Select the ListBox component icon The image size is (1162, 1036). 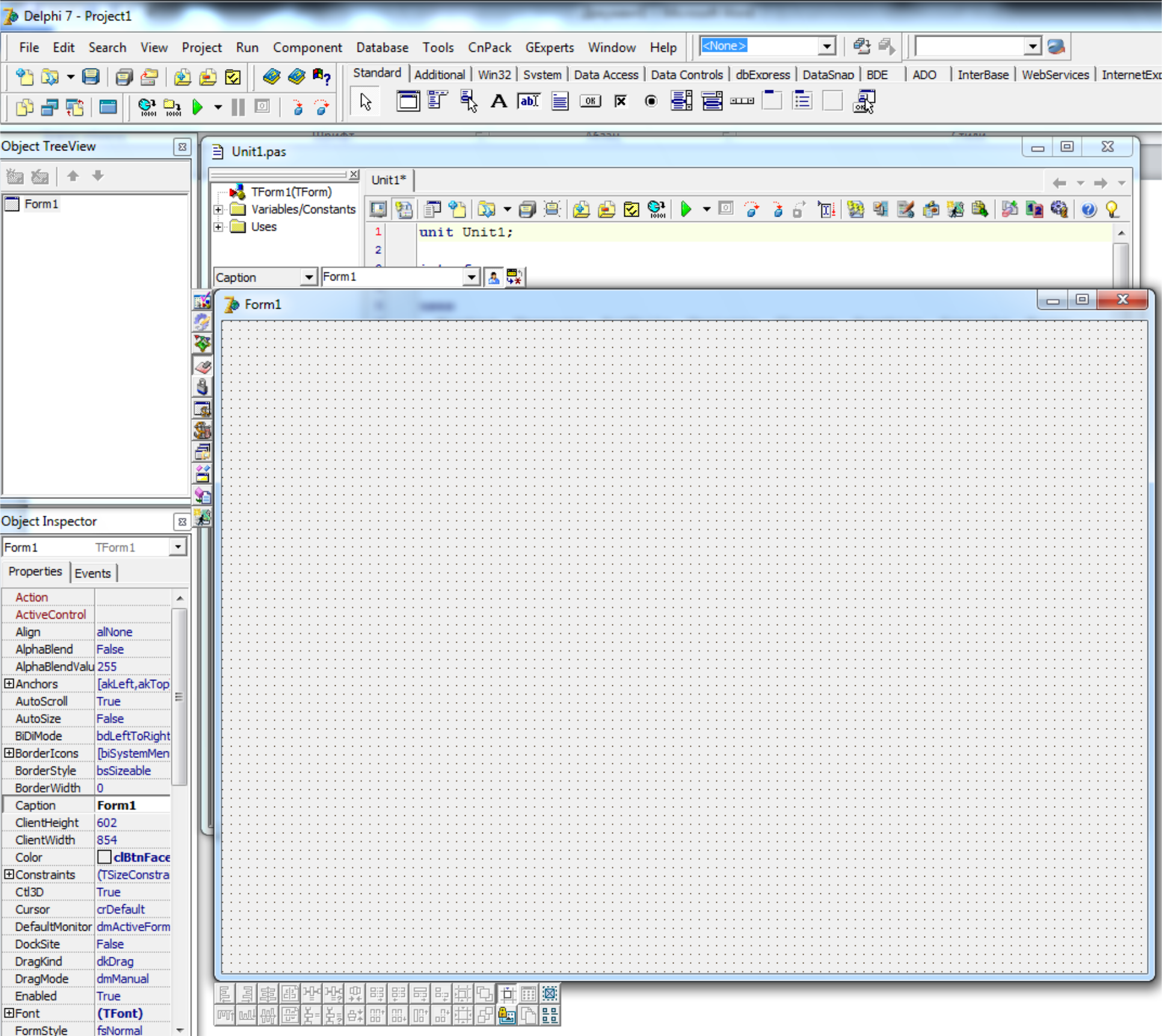coord(681,101)
